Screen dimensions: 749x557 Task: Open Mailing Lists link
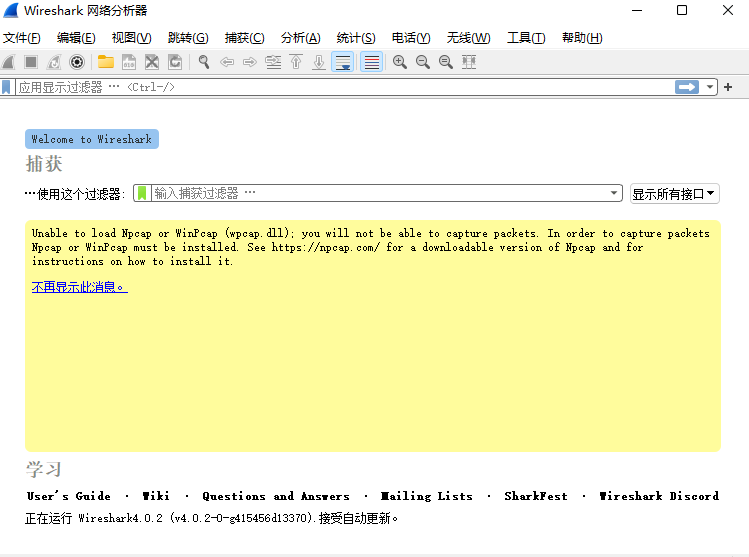point(427,496)
